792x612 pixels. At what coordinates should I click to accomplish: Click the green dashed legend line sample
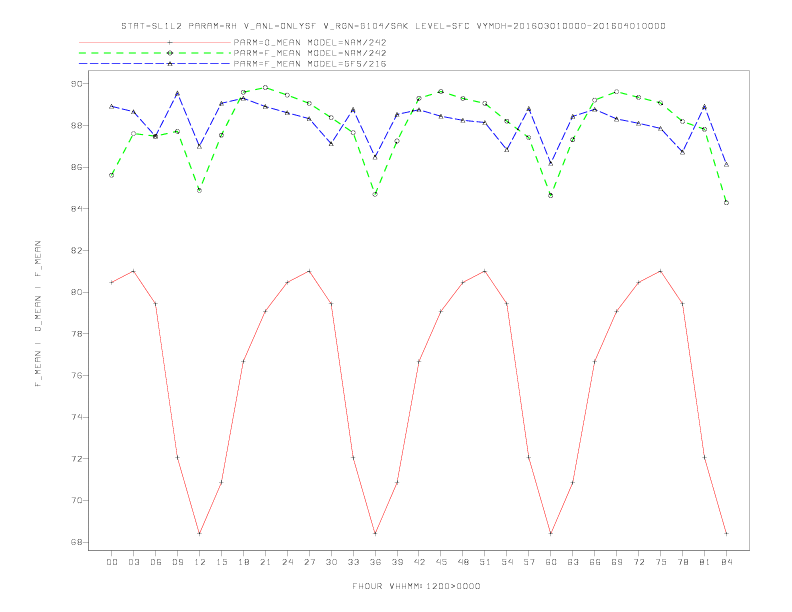coord(155,53)
